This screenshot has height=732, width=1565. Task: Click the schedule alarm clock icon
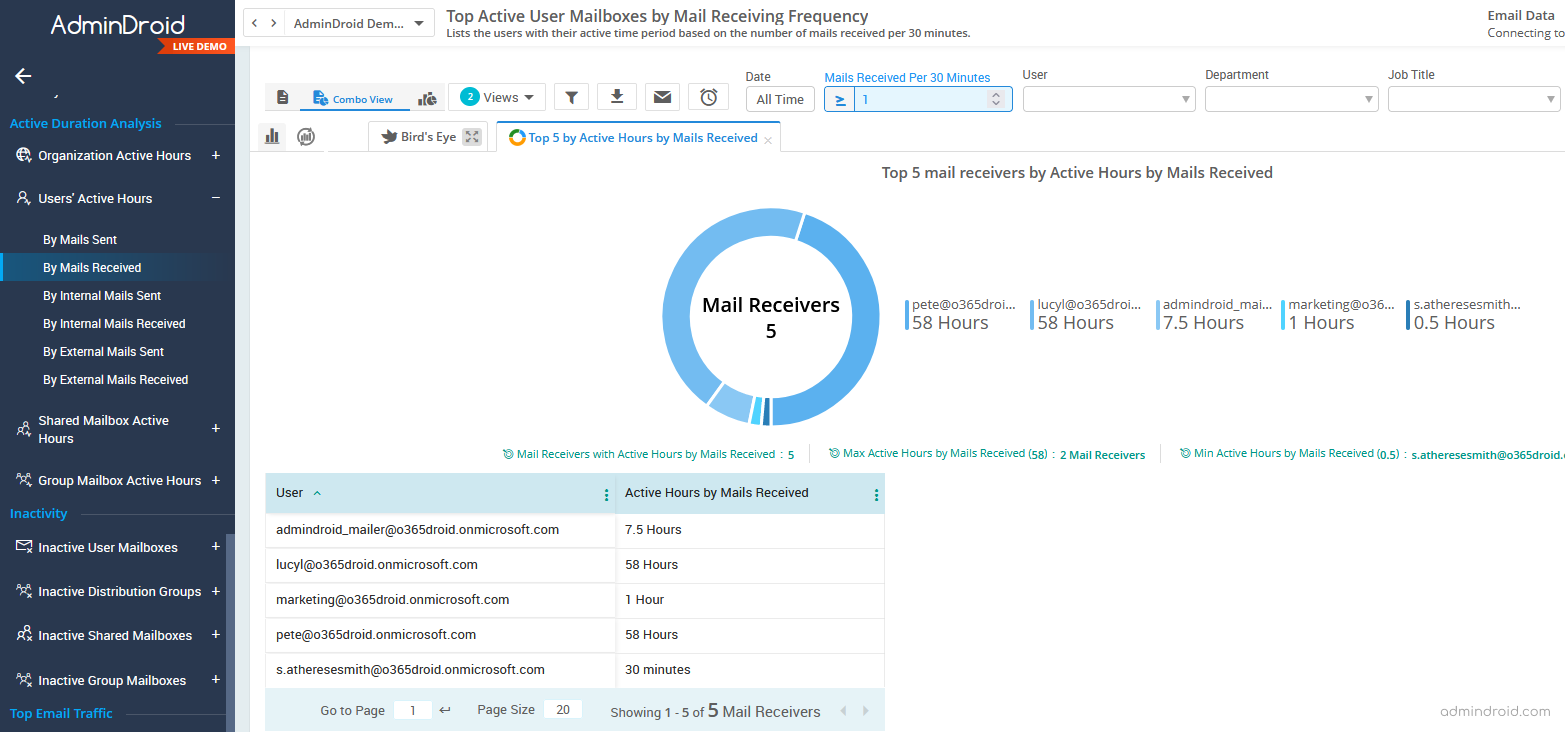click(708, 96)
